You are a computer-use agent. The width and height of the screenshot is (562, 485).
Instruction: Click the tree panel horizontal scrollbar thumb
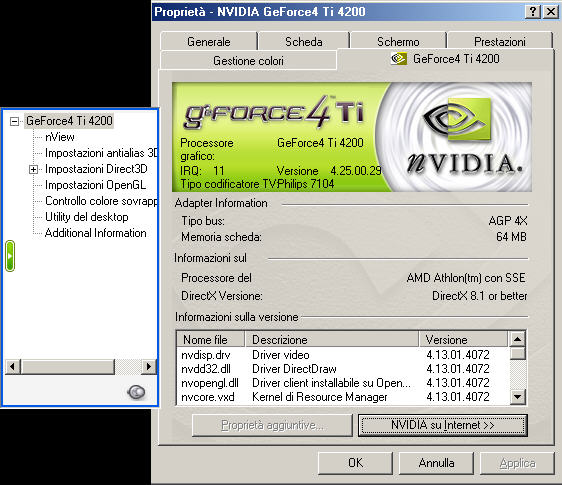tap(68, 366)
